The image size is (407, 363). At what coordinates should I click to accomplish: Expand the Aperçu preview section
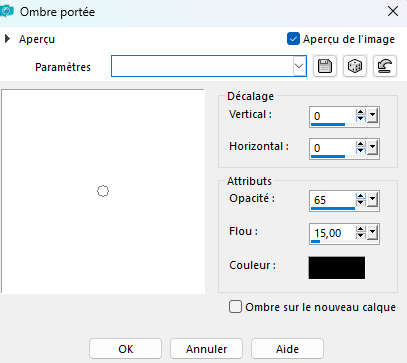(x=7, y=39)
